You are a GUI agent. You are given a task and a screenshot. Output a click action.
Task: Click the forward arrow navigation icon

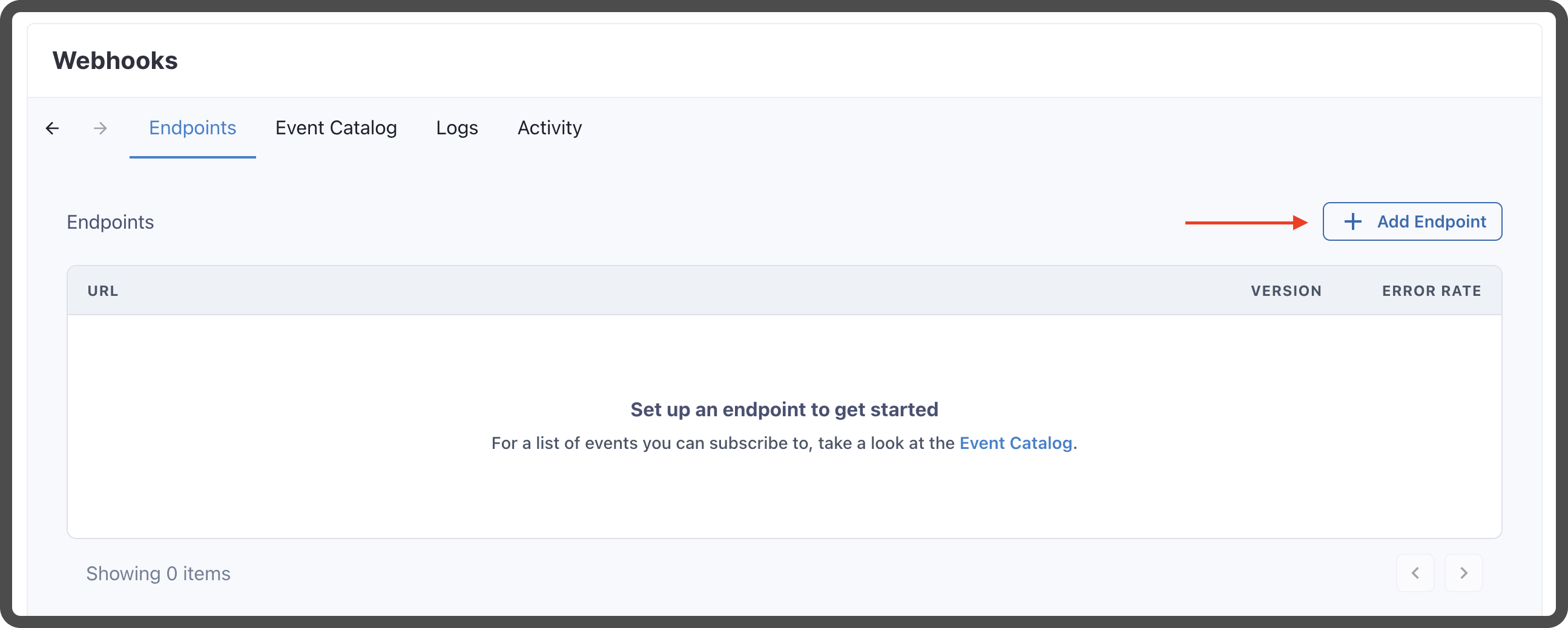click(100, 128)
